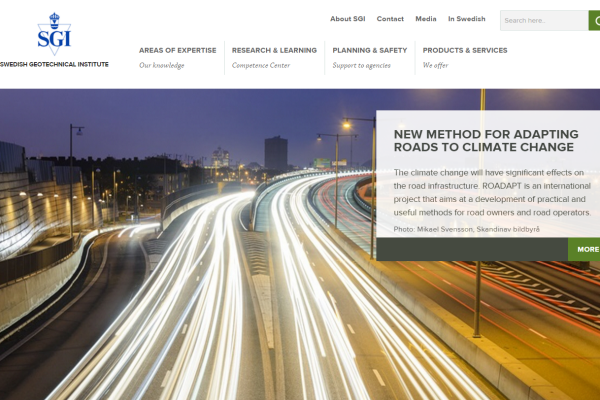Image resolution: width=600 pixels, height=400 pixels.
Task: Focus the Search here input field
Action: pyautogui.click(x=543, y=20)
